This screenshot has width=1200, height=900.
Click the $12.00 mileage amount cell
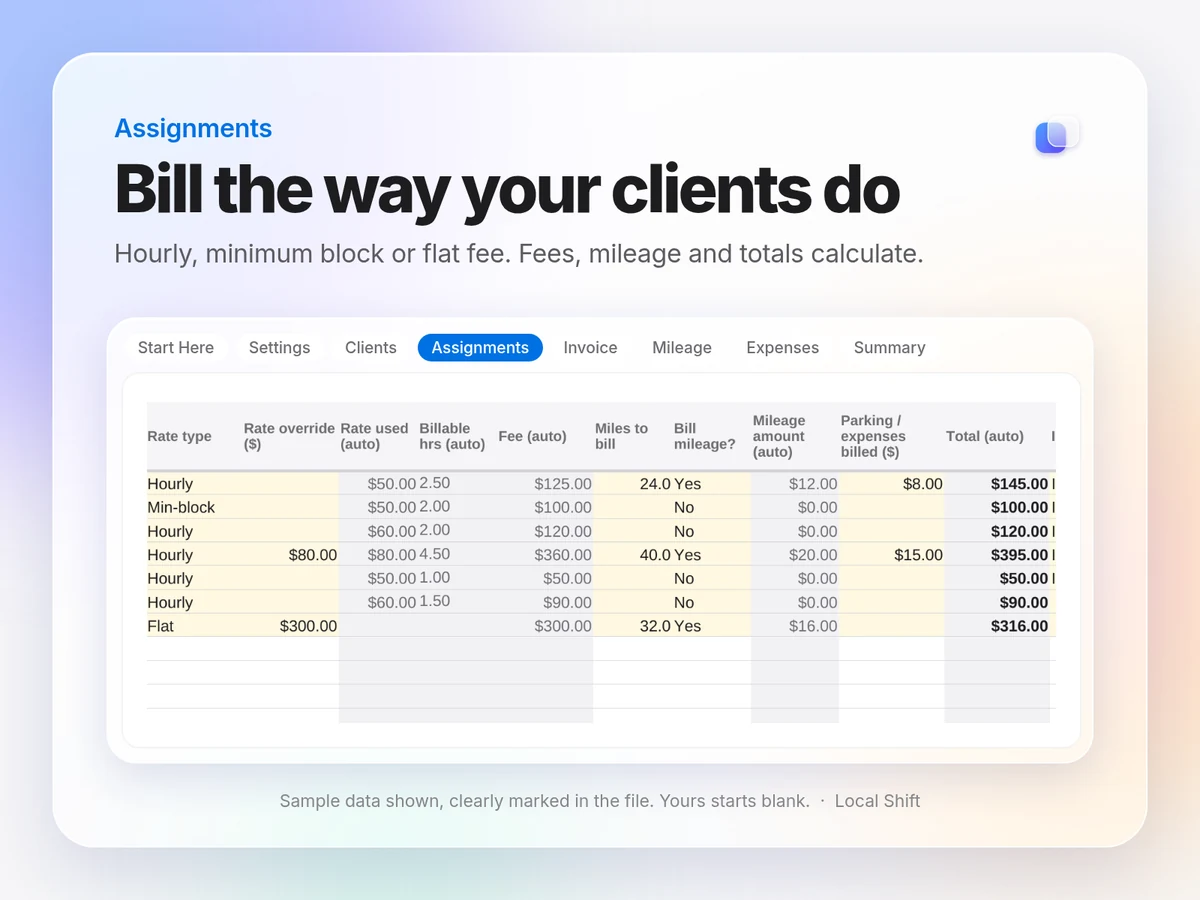795,484
